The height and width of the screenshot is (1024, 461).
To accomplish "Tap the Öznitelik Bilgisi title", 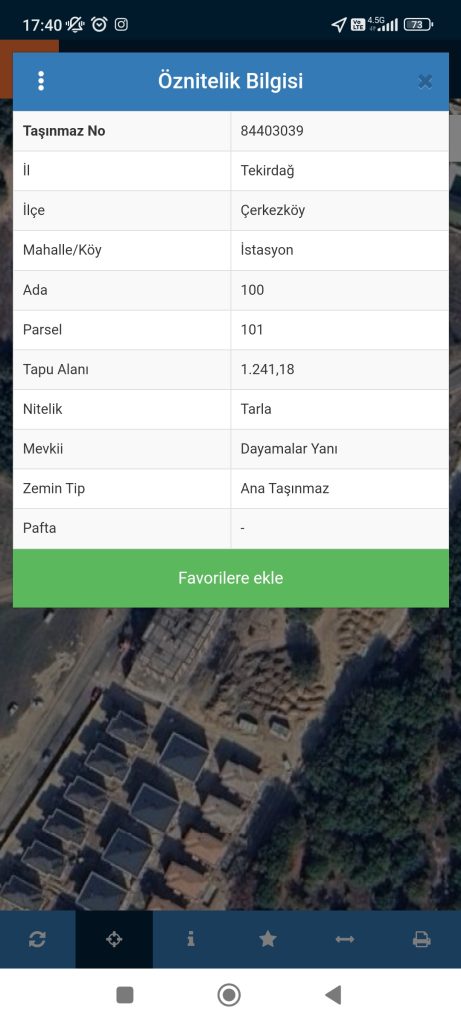I will [230, 82].
